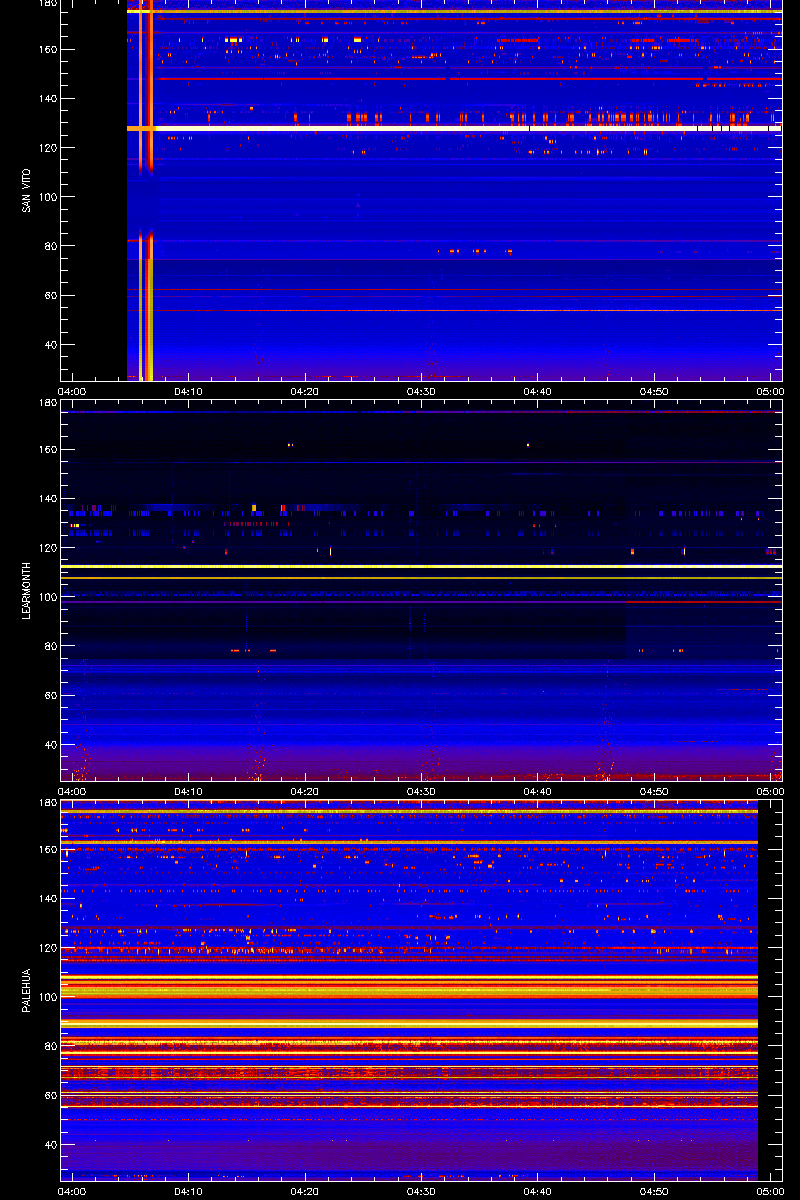The height and width of the screenshot is (1200, 800).
Task: Select the 04:50 time label on San Vito plot
Action: tap(653, 391)
